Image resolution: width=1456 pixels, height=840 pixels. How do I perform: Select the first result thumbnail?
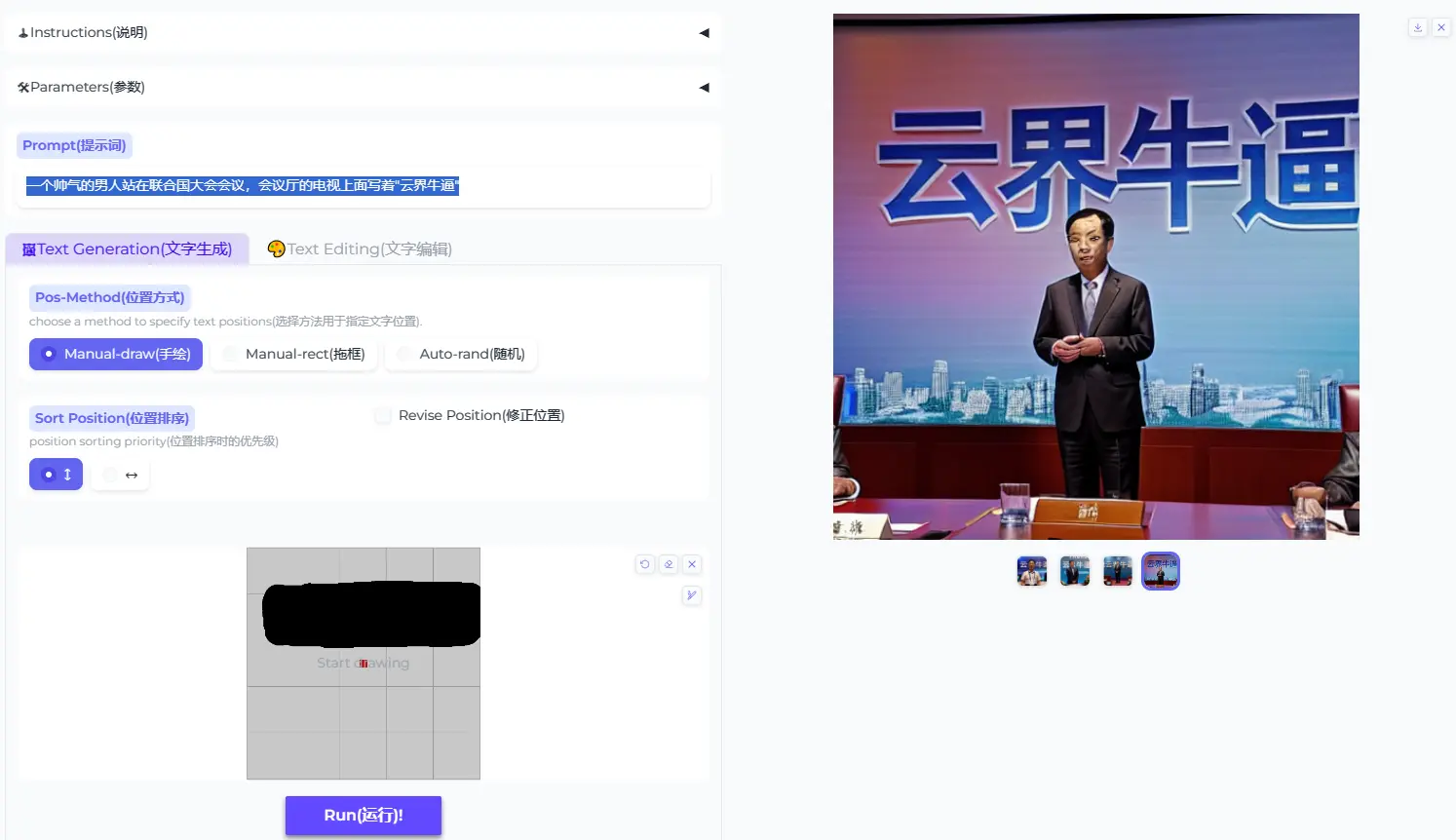[x=1032, y=571]
